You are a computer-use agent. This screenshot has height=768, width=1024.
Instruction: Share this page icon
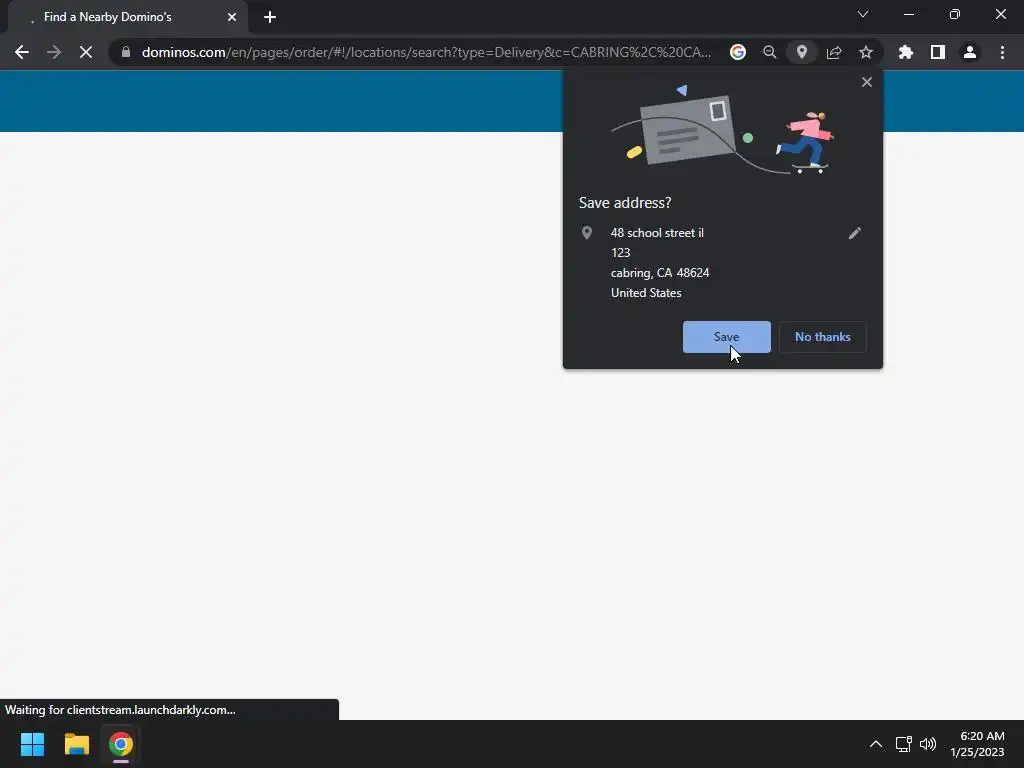pyautogui.click(x=834, y=52)
